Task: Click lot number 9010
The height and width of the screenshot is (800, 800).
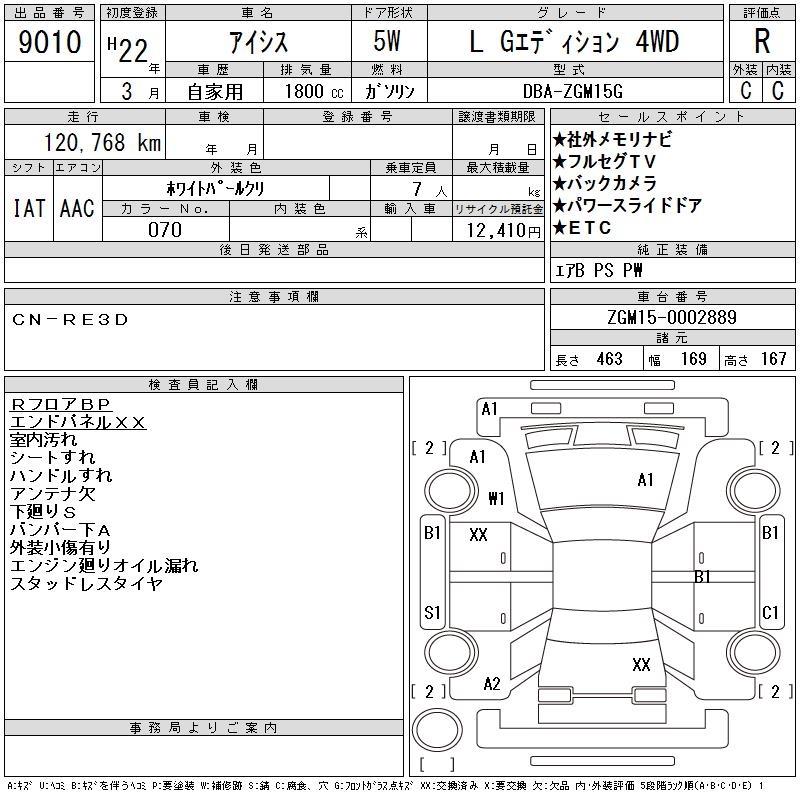Action: click(x=49, y=41)
